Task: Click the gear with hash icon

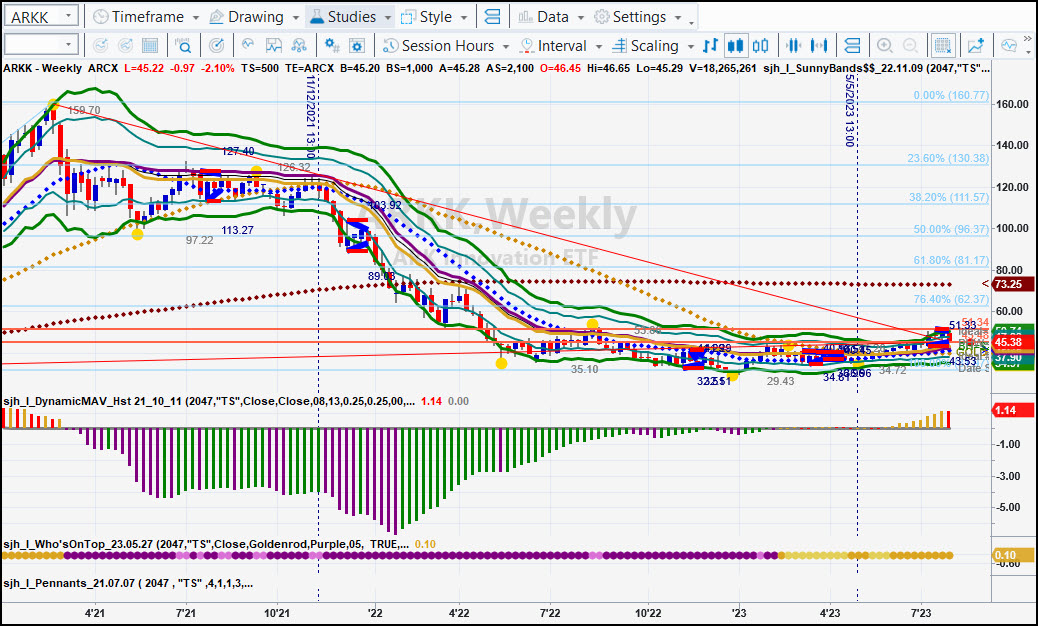Action: point(332,45)
